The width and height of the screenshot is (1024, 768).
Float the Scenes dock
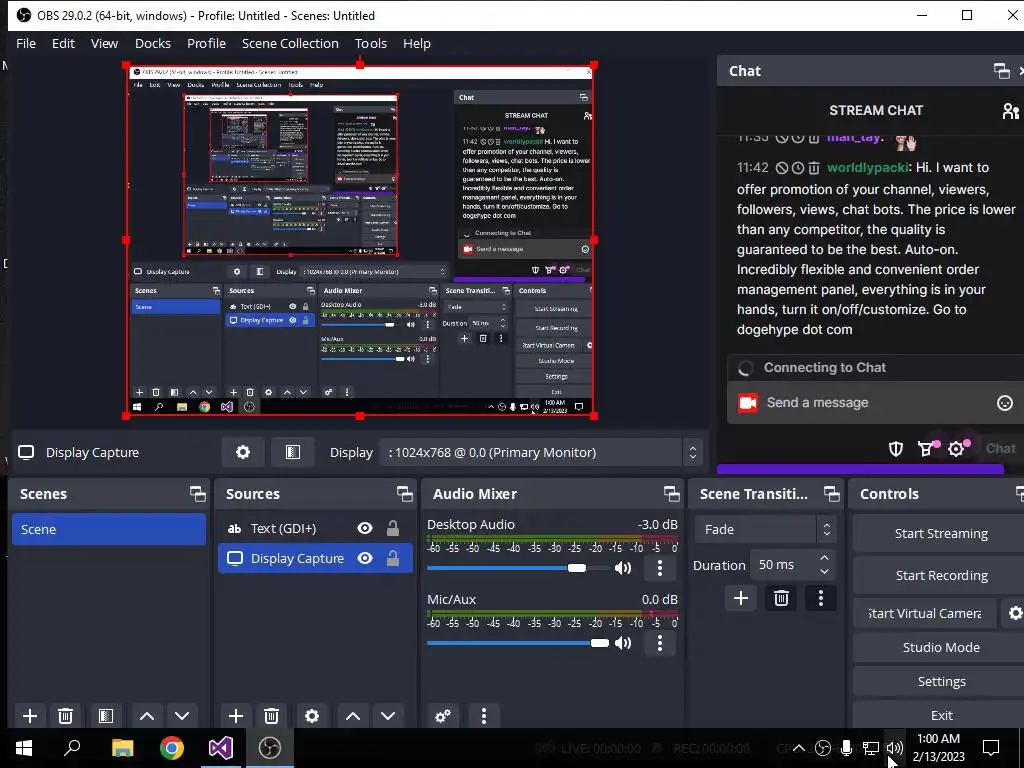[x=197, y=494]
